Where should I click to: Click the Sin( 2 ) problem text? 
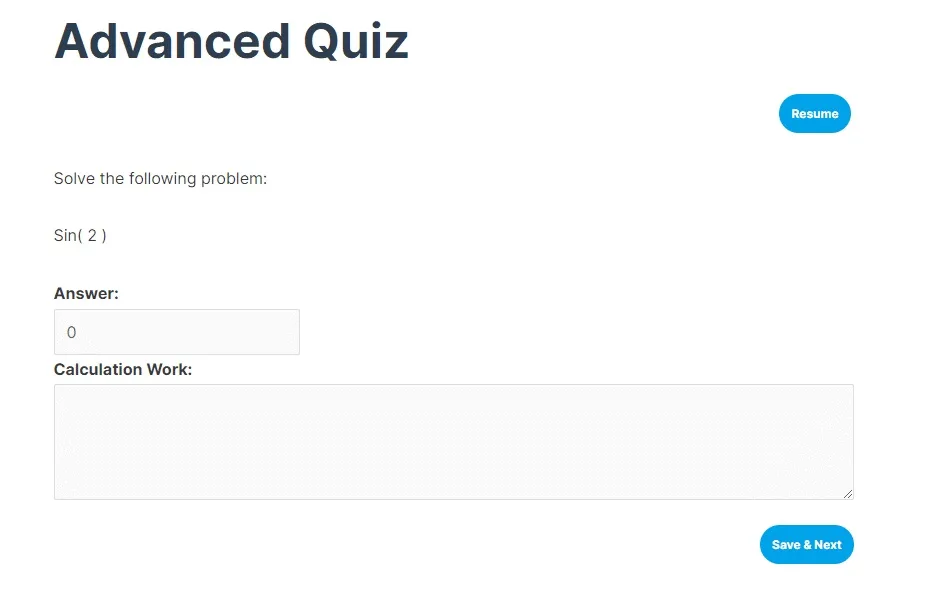80,235
